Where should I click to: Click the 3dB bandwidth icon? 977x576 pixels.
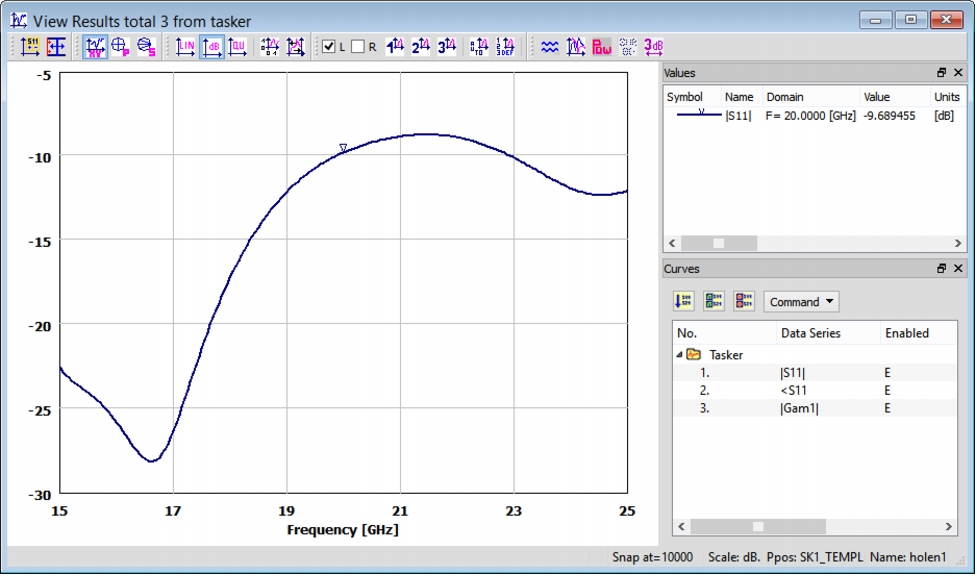point(654,47)
